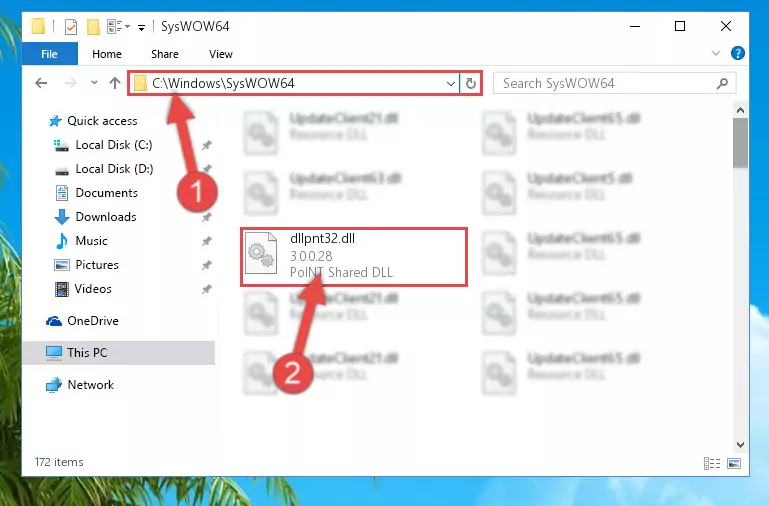The width and height of the screenshot is (769, 506).
Task: Click the Search SysWOW64 box
Action: 614,83
